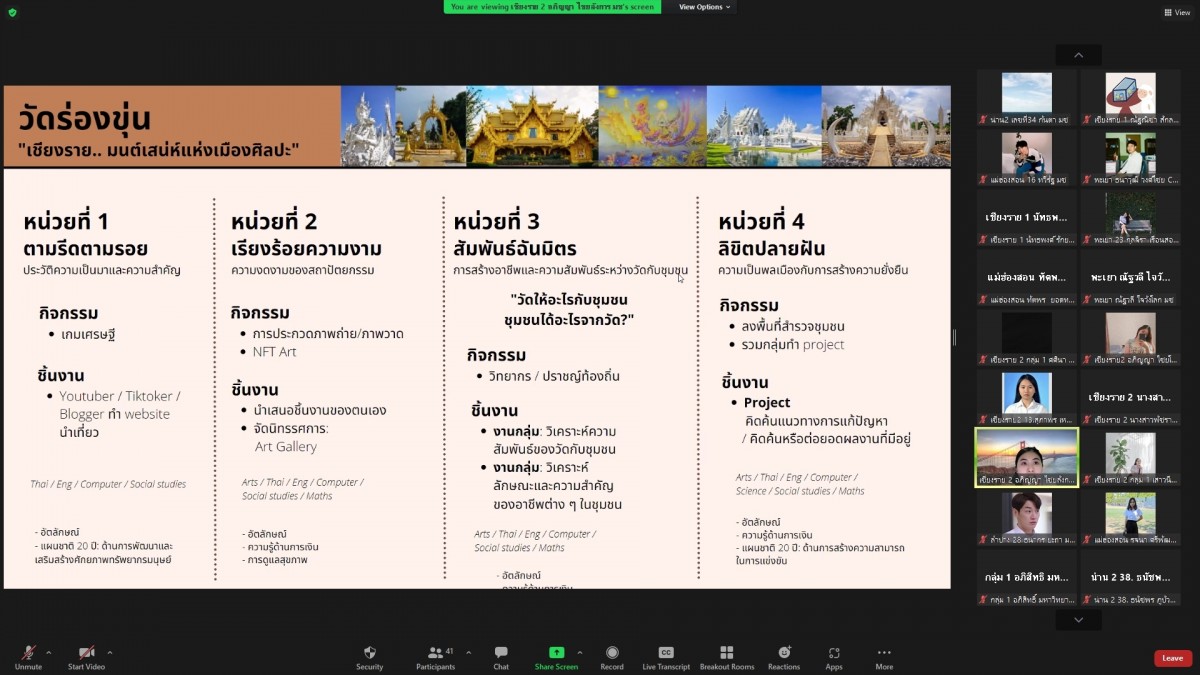Screen dimensions: 1200x675
Task: Expand the caret beside Participants
Action: [x=467, y=652]
